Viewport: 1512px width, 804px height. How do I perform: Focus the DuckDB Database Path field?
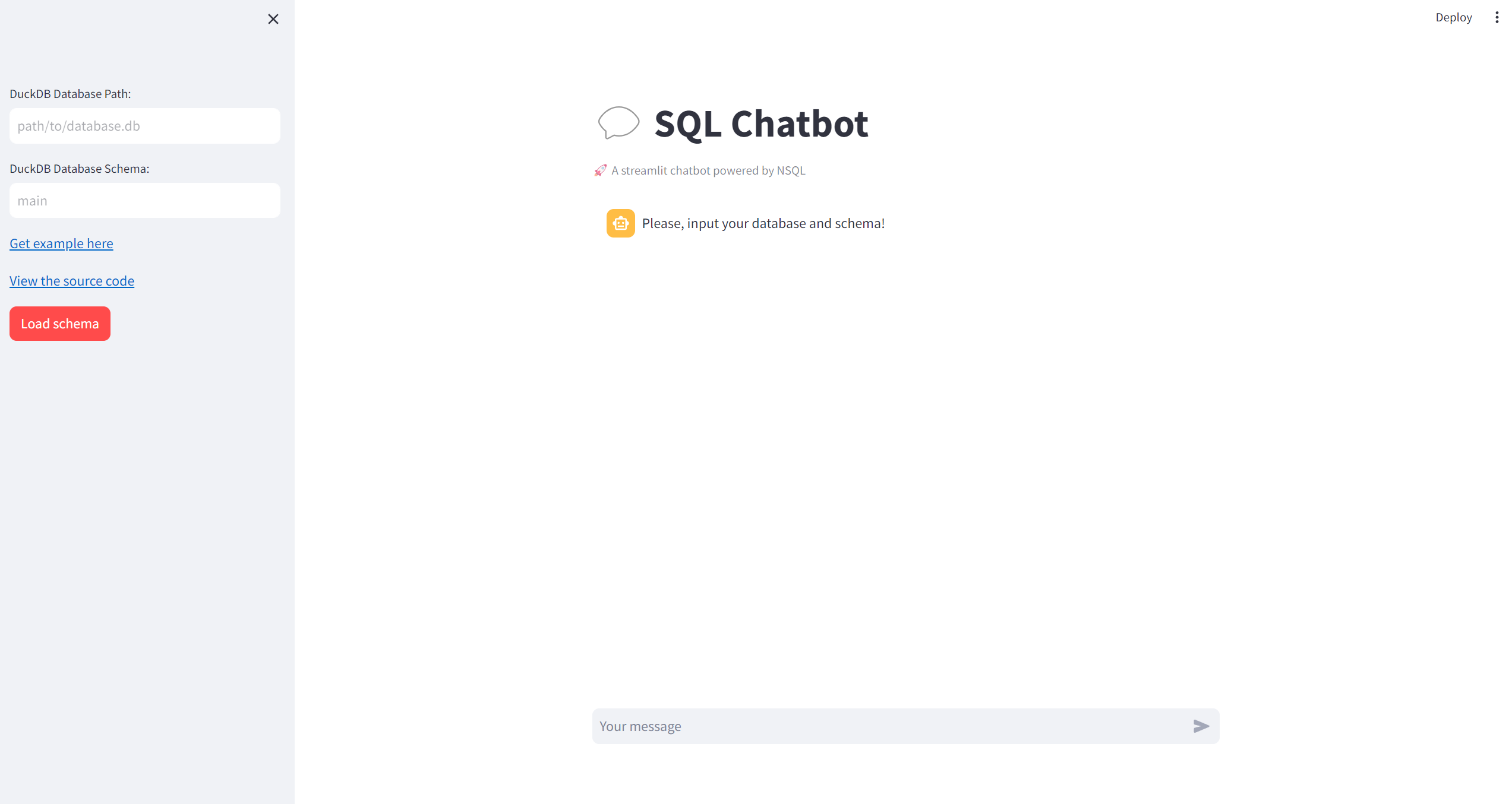(x=144, y=126)
